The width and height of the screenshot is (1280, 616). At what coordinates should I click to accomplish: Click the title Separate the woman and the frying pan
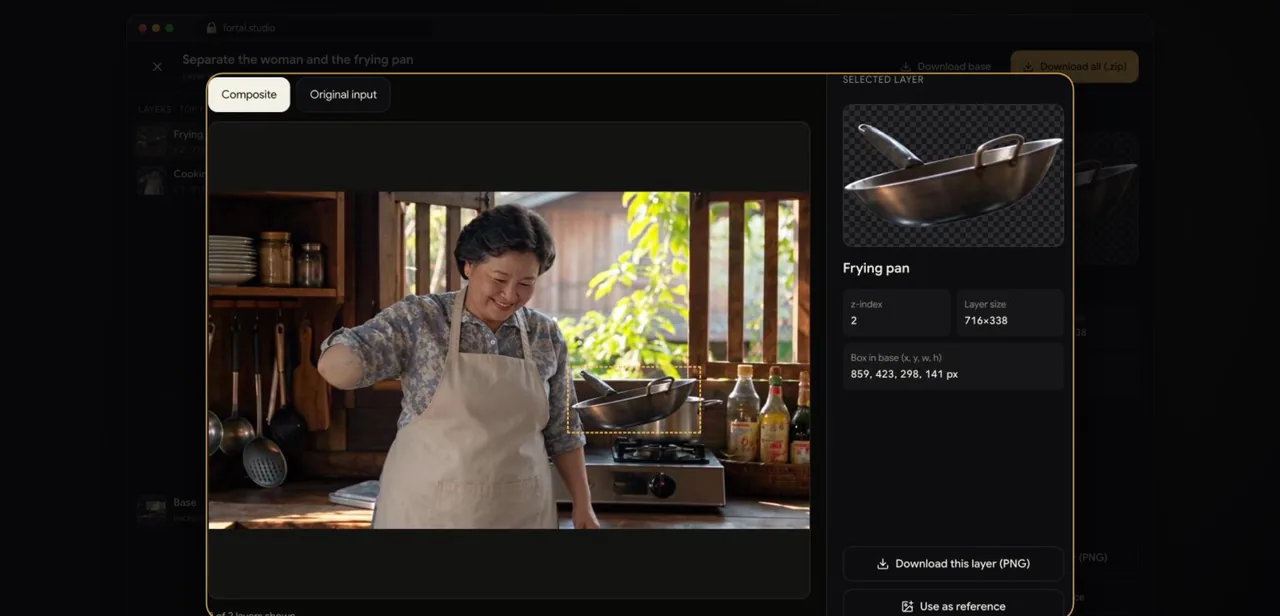[298, 60]
